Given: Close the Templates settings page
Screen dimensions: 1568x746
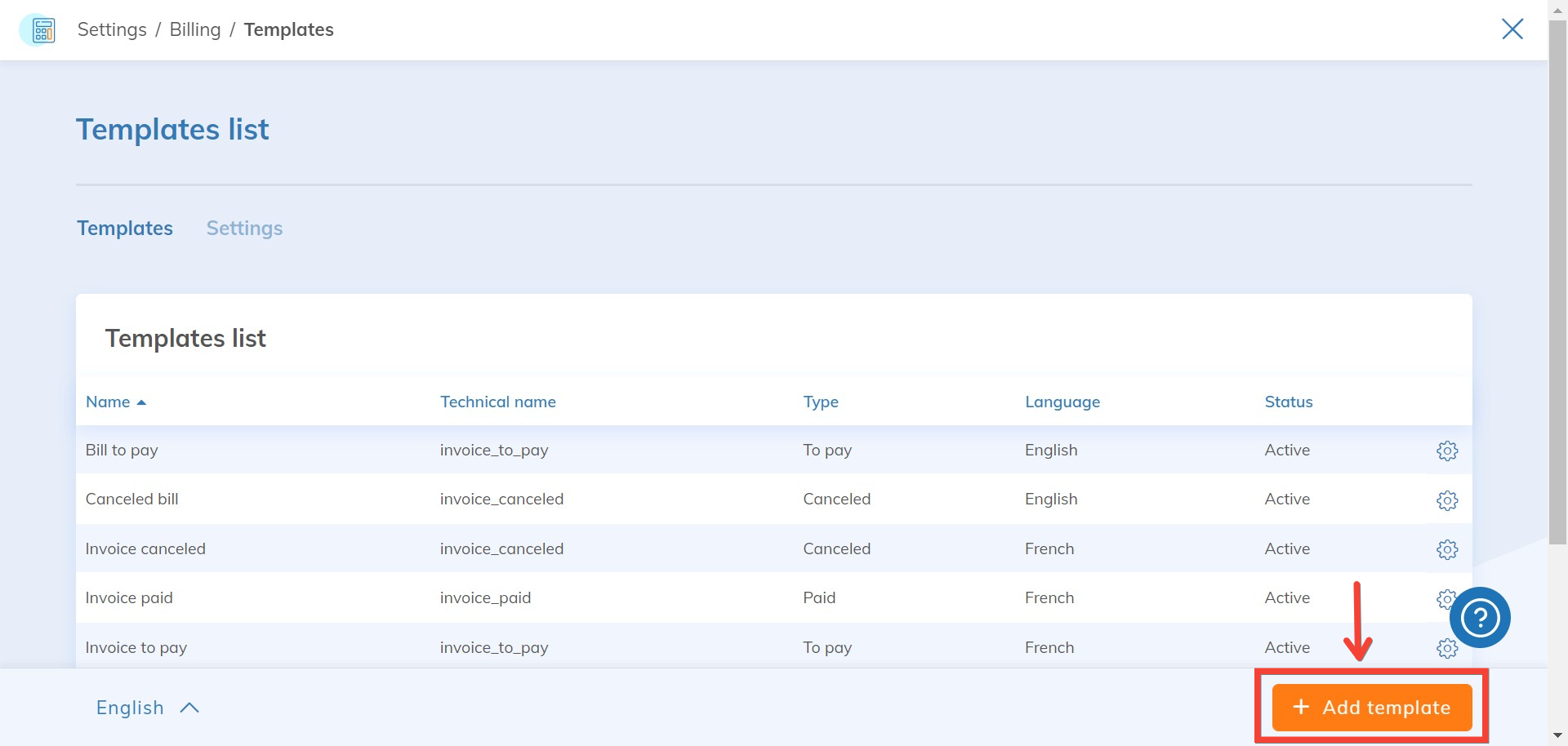Looking at the screenshot, I should pyautogui.click(x=1512, y=29).
